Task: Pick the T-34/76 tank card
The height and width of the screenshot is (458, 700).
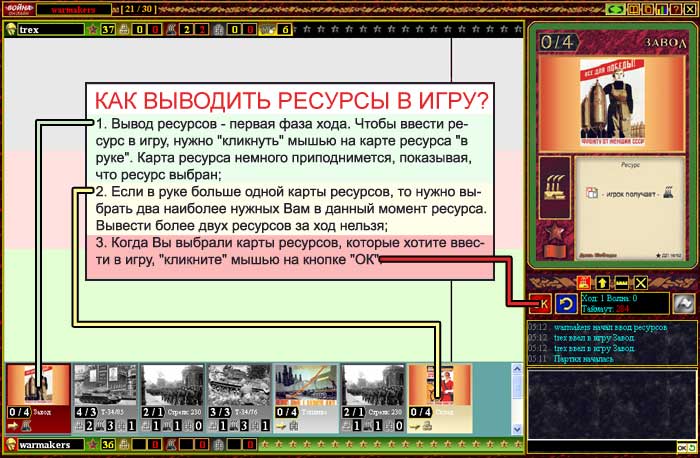Action: click(239, 397)
